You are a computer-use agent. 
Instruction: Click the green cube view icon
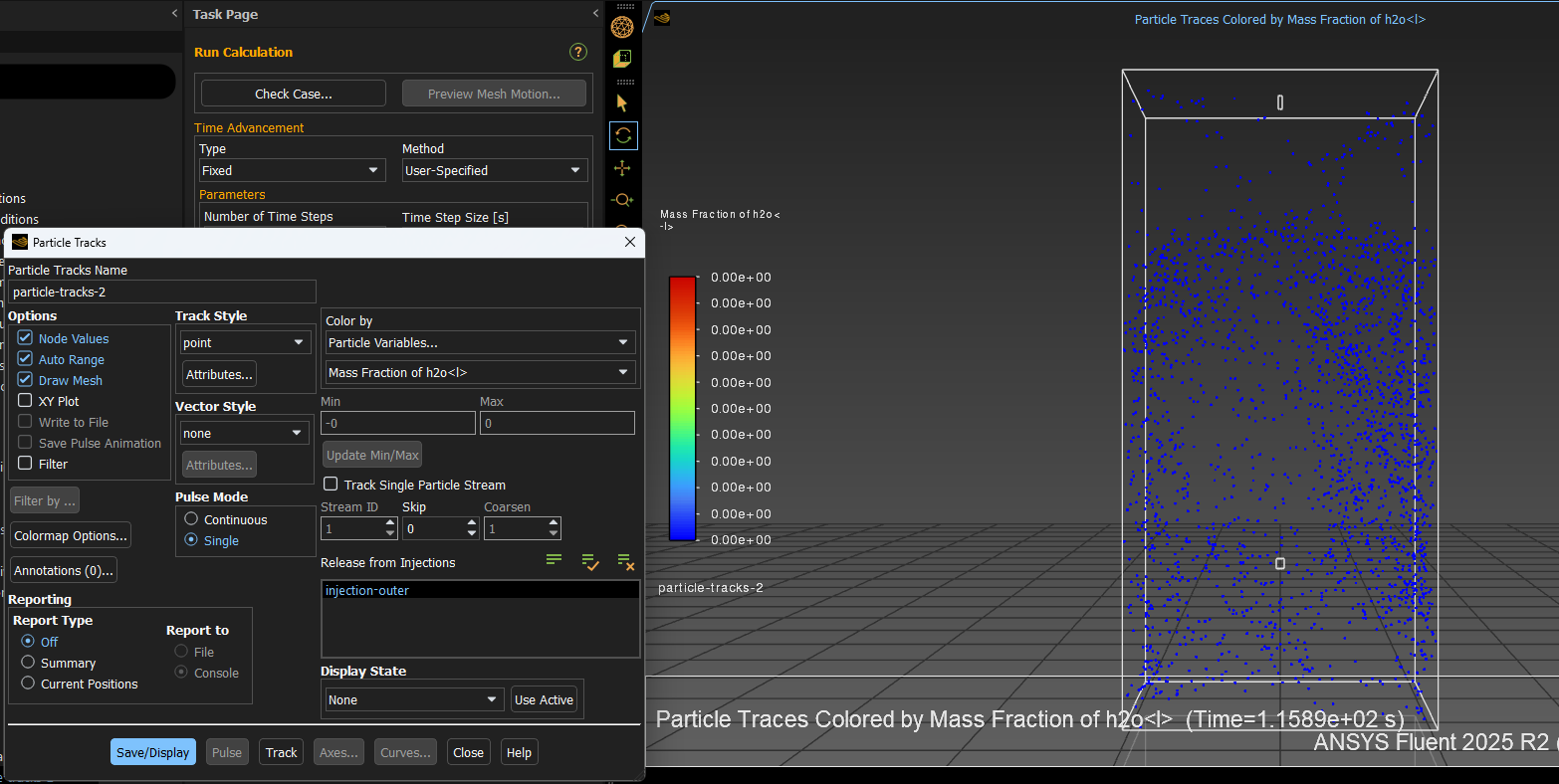(622, 59)
